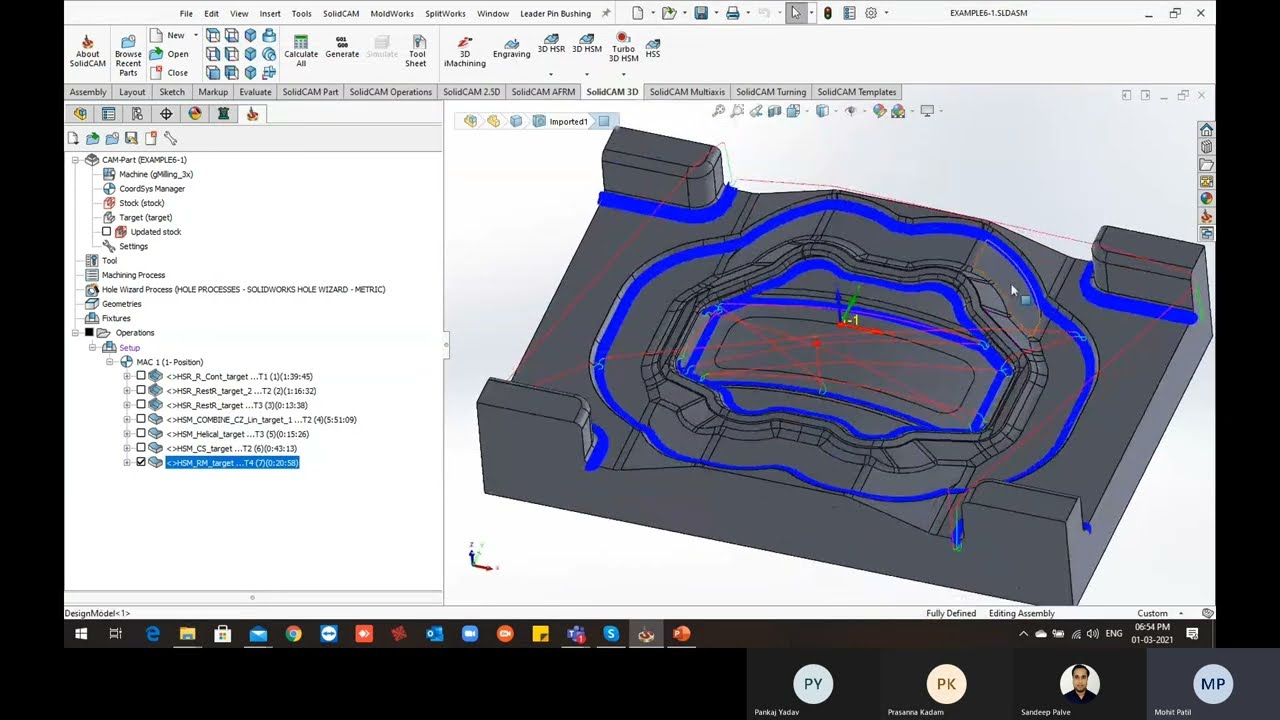Open the 3D HSR dropdown arrow

pyautogui.click(x=551, y=74)
